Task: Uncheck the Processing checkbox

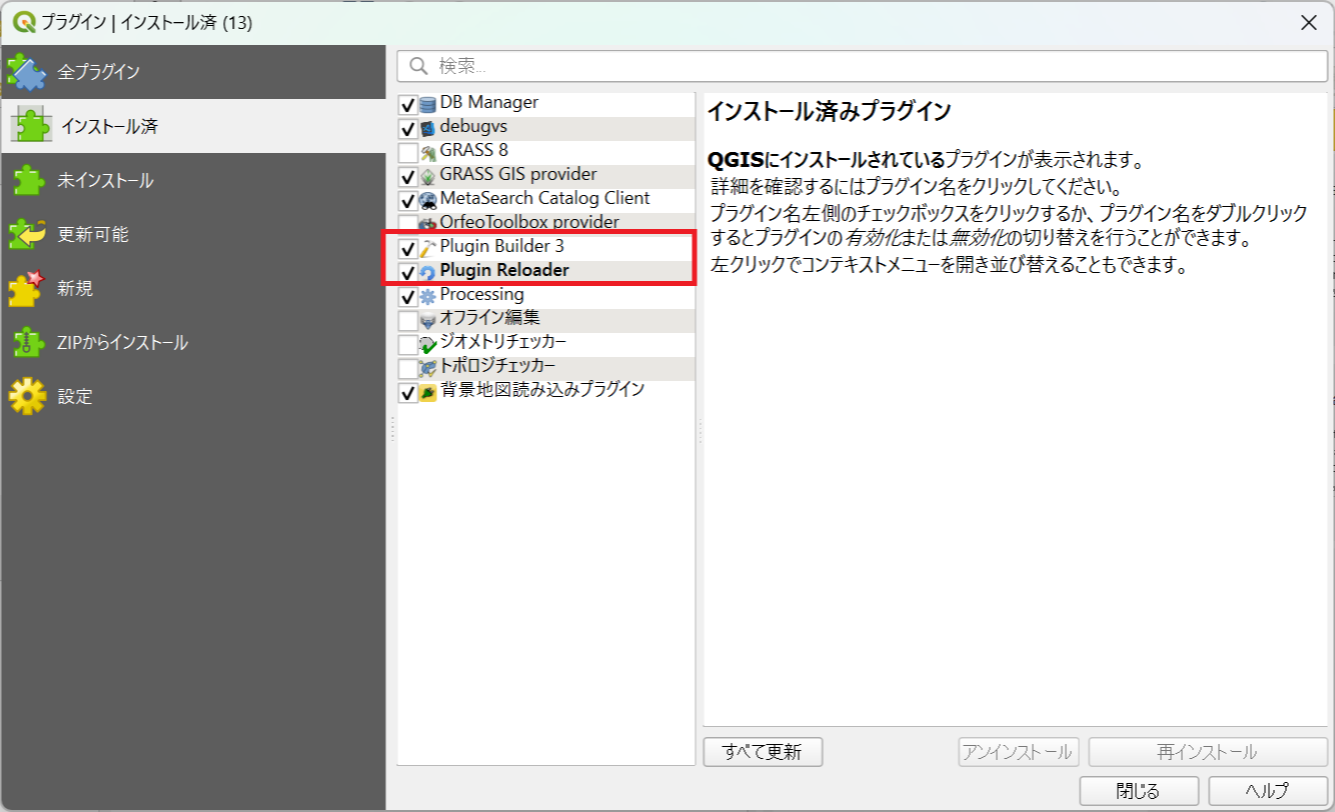Action: [408, 297]
